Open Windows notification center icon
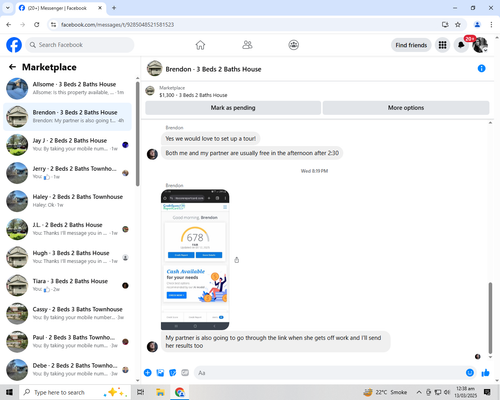 (x=487, y=392)
